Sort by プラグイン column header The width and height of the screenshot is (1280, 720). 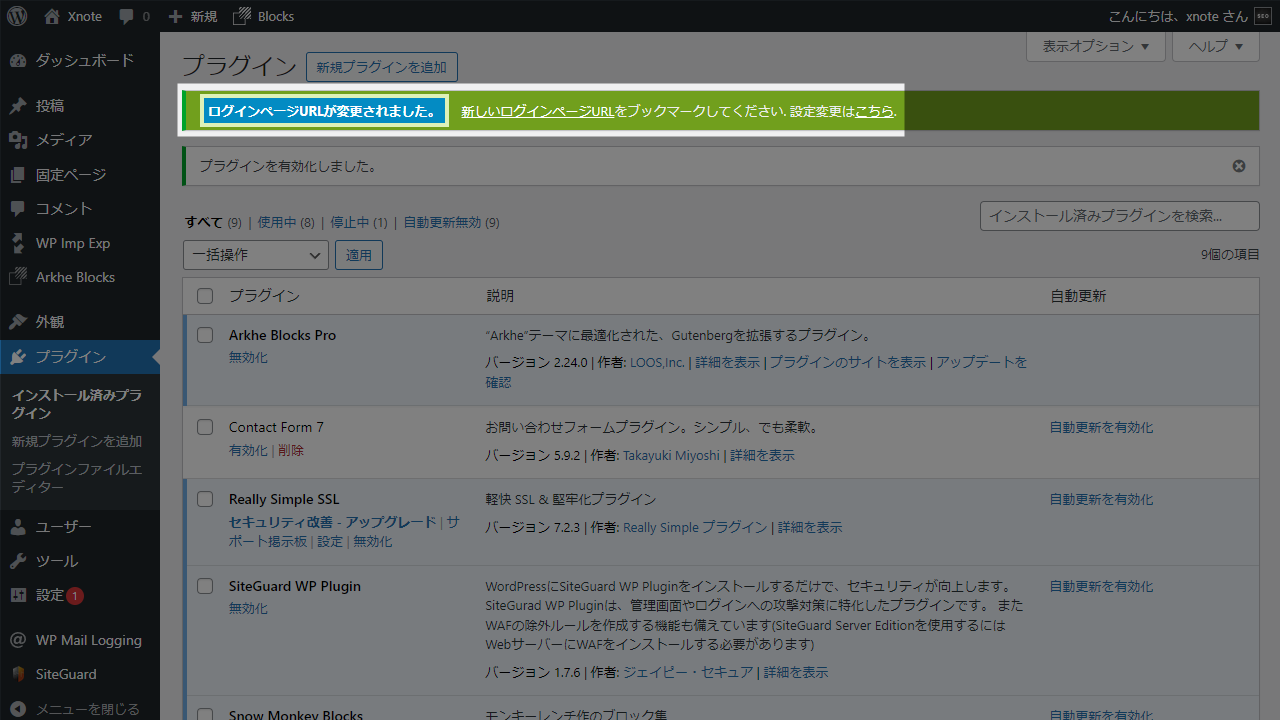click(264, 296)
